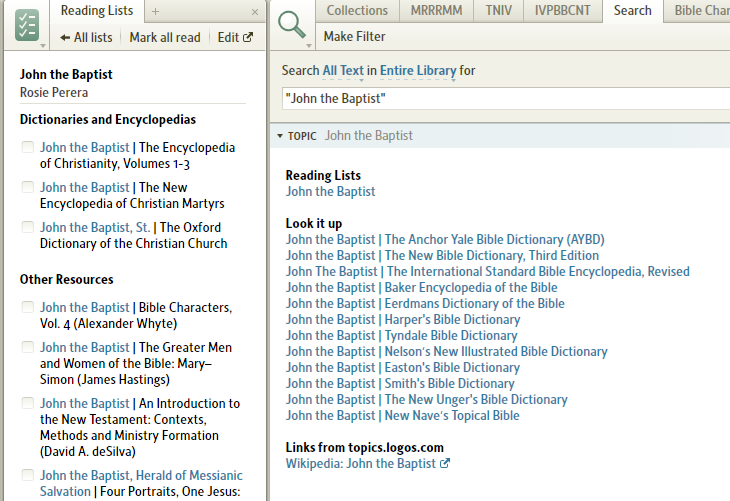
Task: Open the IVPBBCNT tab
Action: (x=562, y=10)
